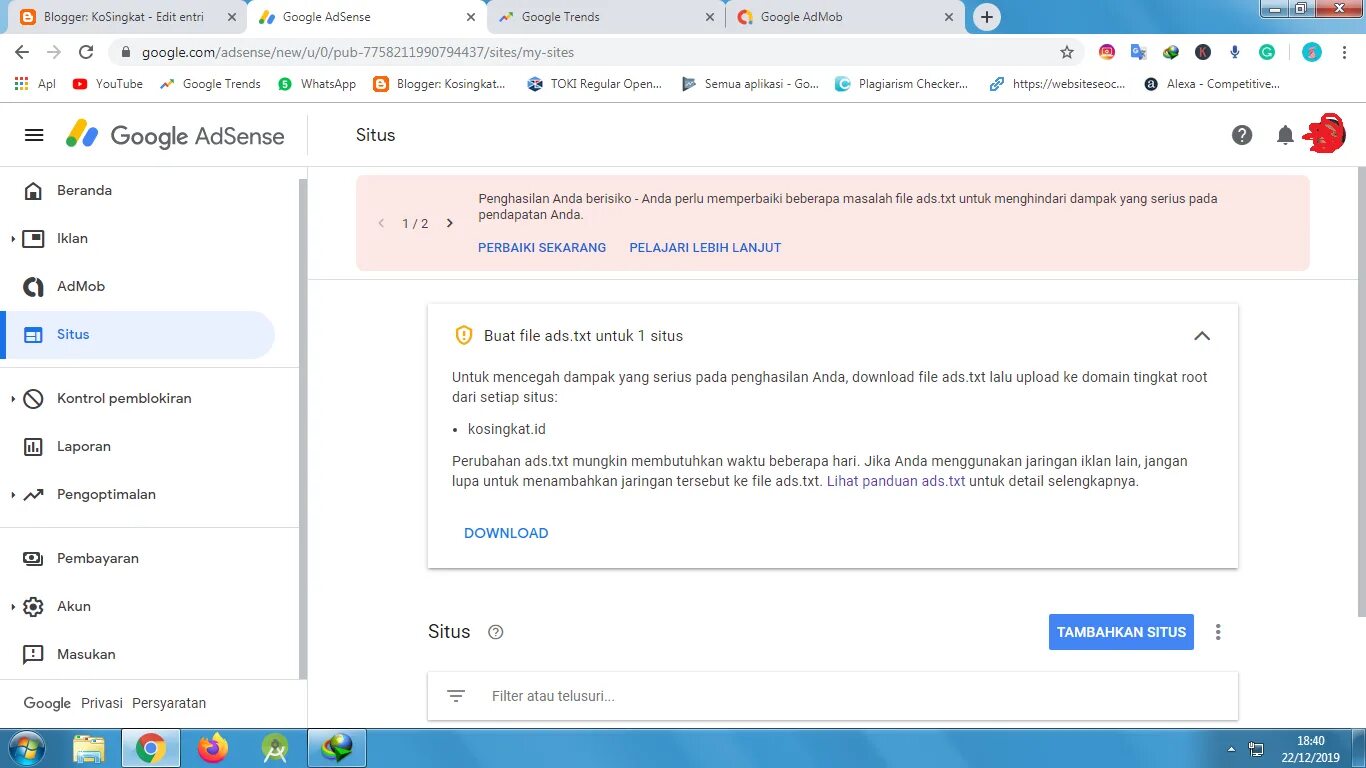
Task: Show previous alert in banner
Action: [x=381, y=223]
